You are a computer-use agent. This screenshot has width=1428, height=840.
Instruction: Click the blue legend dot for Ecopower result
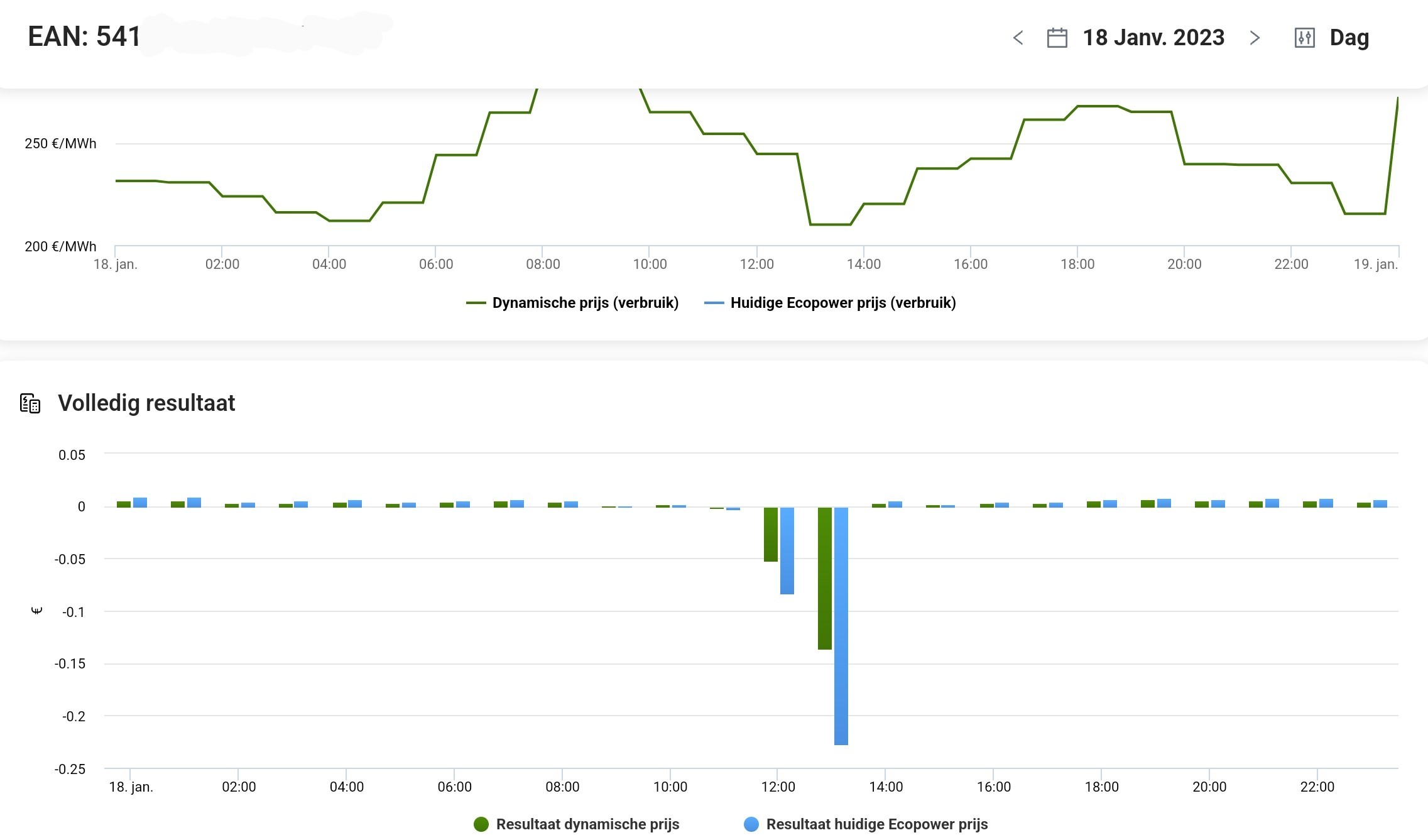(751, 824)
